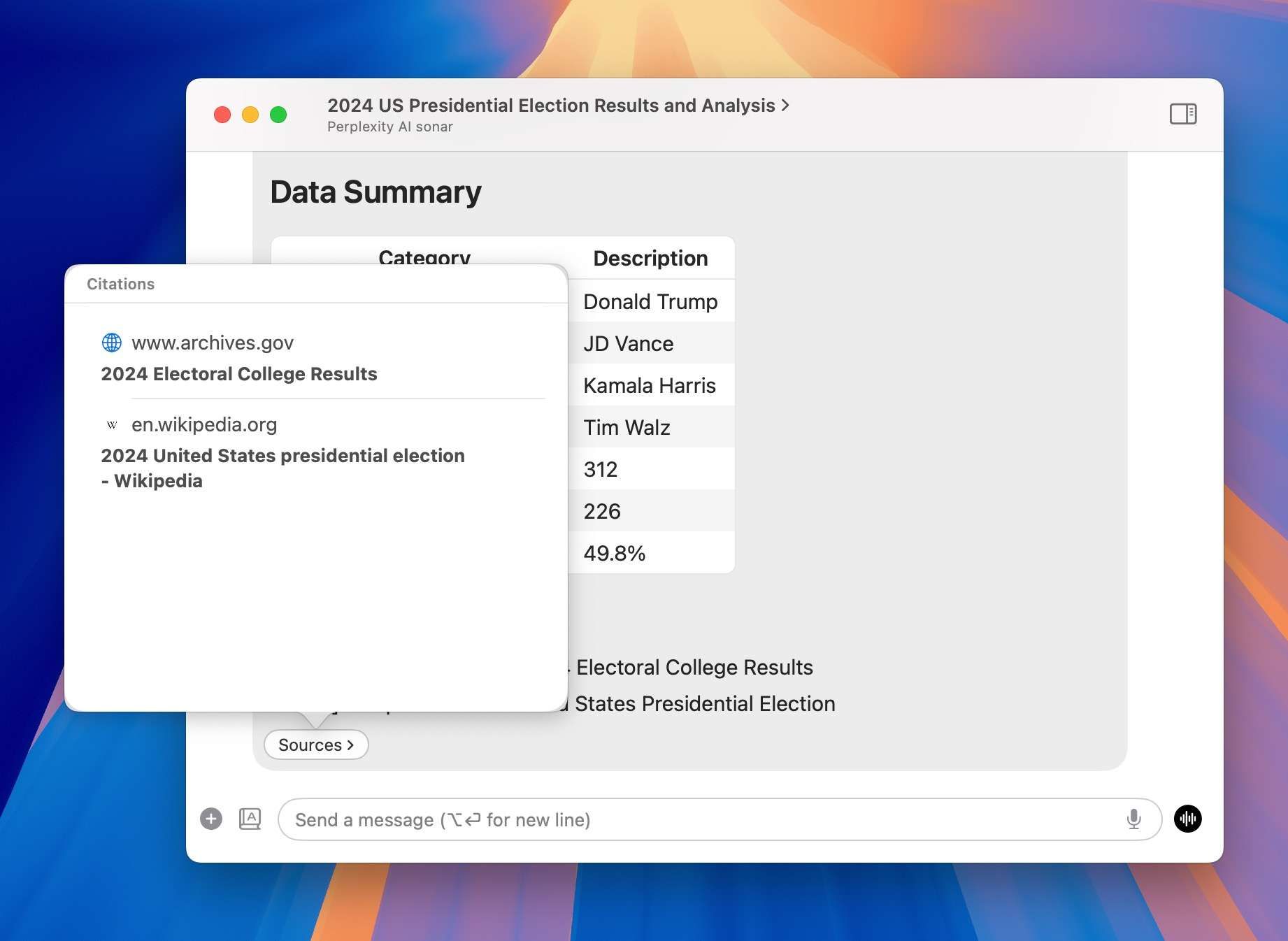Click the Description column header

(x=650, y=258)
